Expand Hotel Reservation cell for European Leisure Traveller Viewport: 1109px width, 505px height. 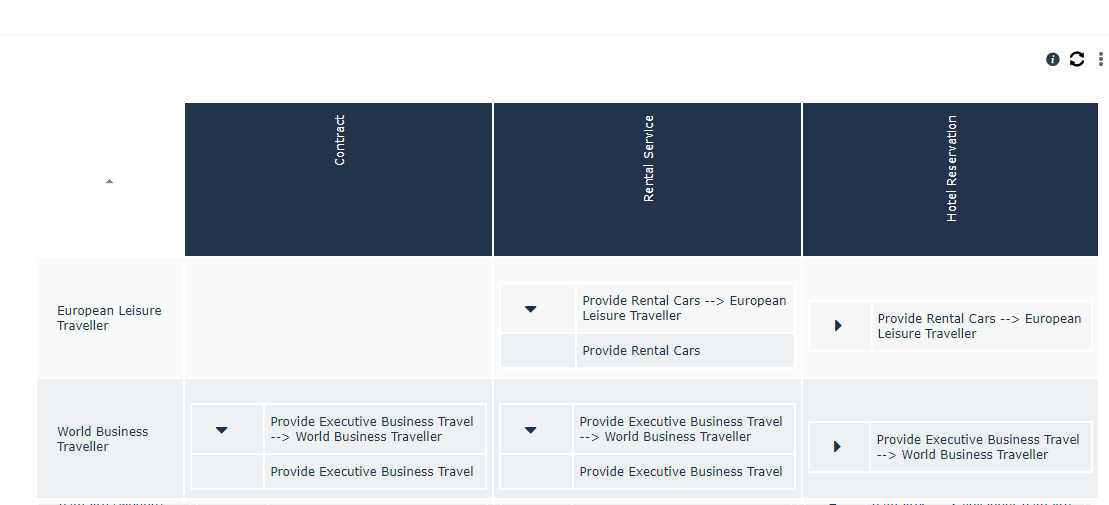click(838, 326)
